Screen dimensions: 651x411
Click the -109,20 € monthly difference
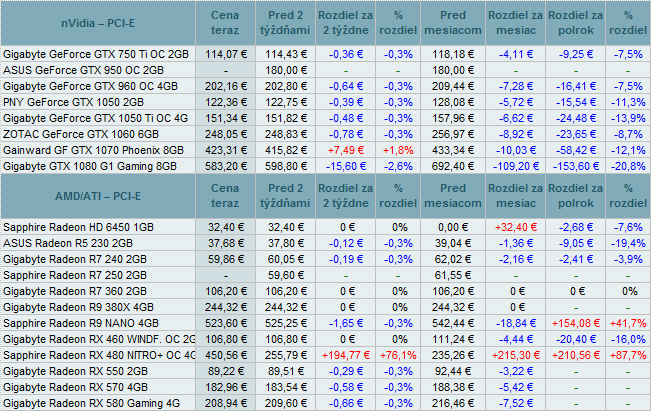coord(516,166)
